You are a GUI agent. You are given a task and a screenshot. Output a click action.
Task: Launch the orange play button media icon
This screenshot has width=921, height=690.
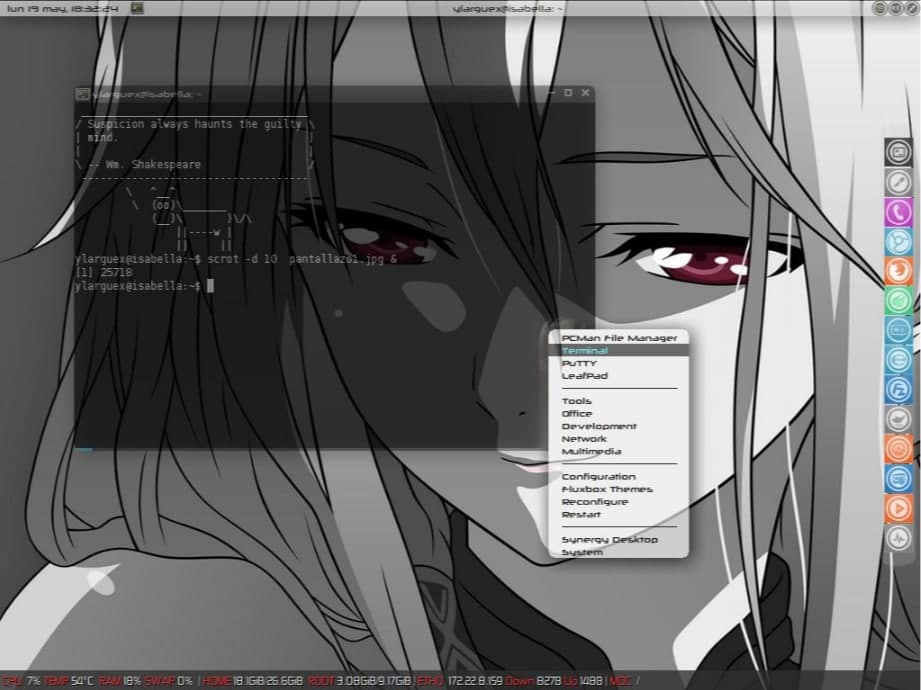[898, 508]
